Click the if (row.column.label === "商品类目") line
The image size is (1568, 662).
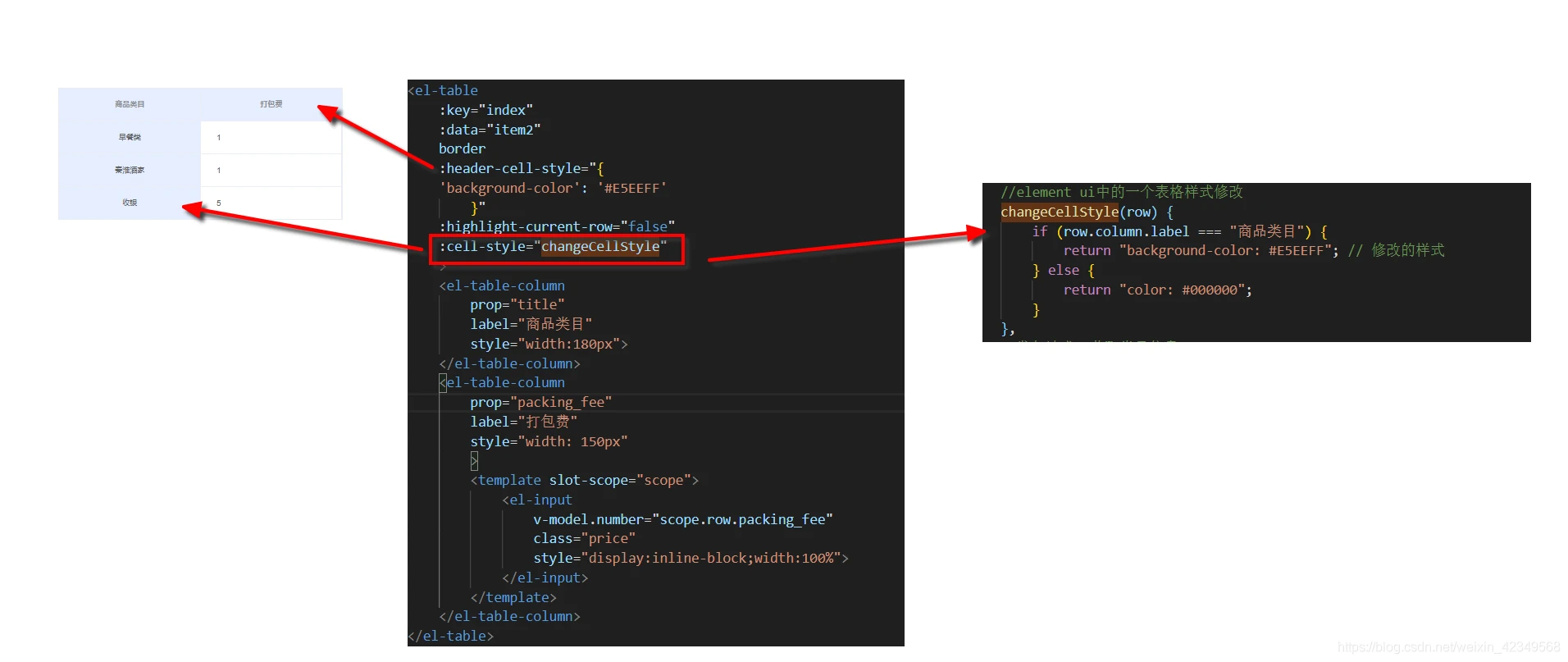click(1179, 231)
